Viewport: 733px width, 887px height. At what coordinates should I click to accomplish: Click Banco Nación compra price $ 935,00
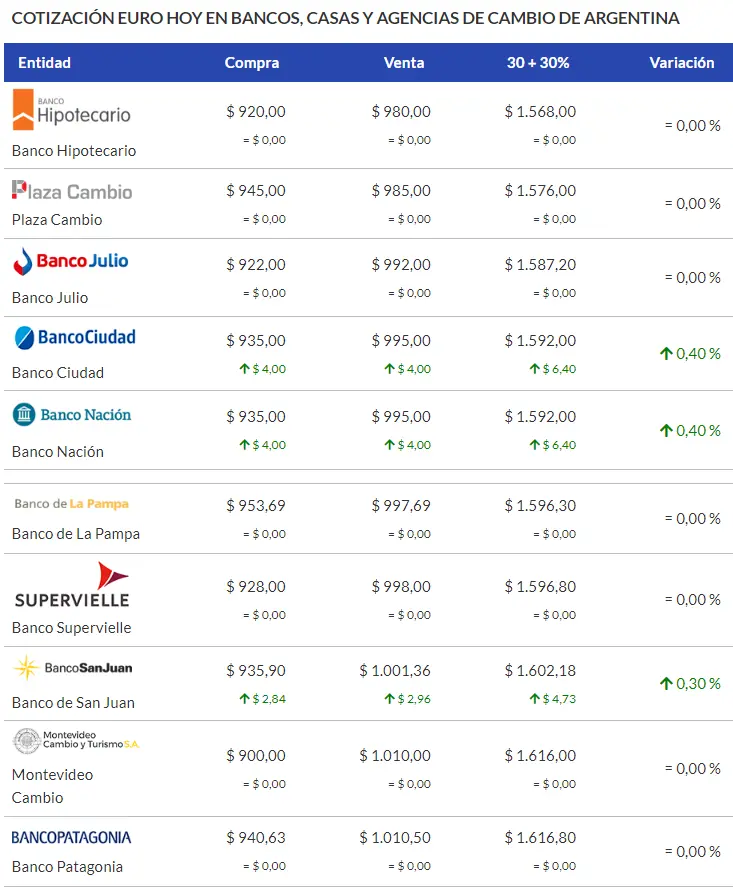(256, 416)
